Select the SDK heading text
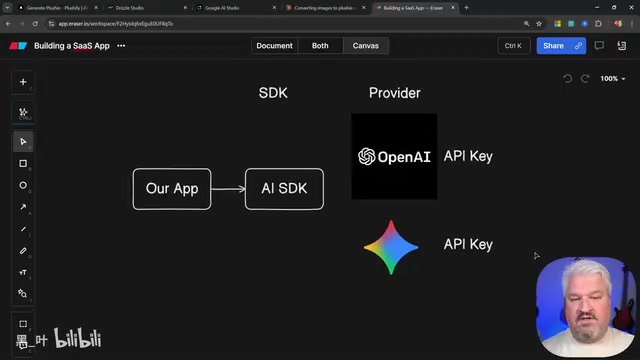This screenshot has width=640, height=360. click(273, 93)
